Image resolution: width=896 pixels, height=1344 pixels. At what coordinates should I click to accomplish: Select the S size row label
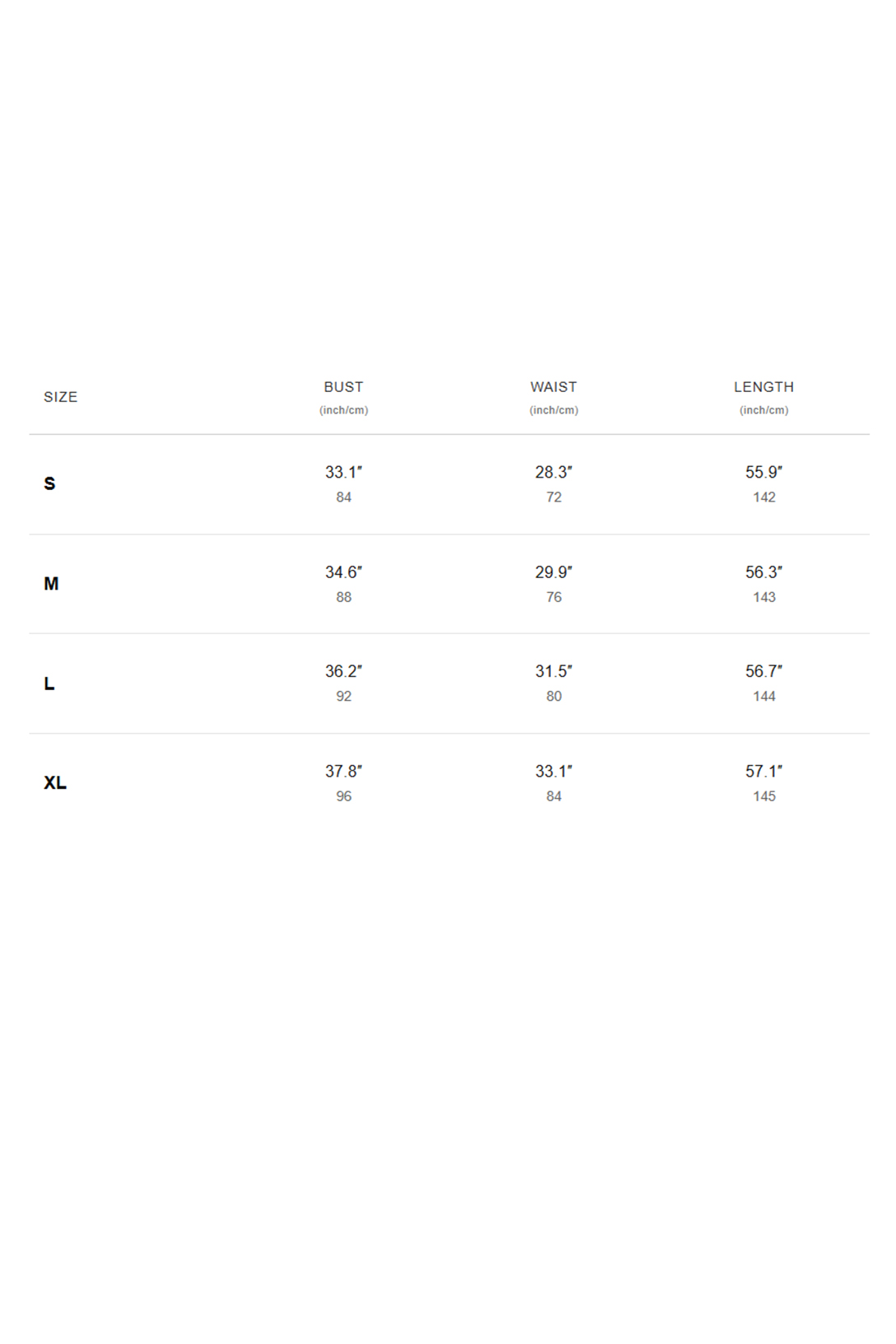[49, 483]
